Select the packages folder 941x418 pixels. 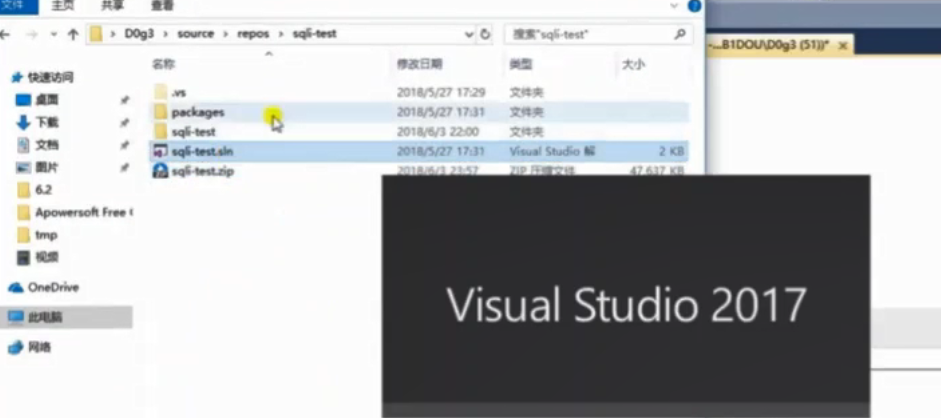(x=418, y=112)
